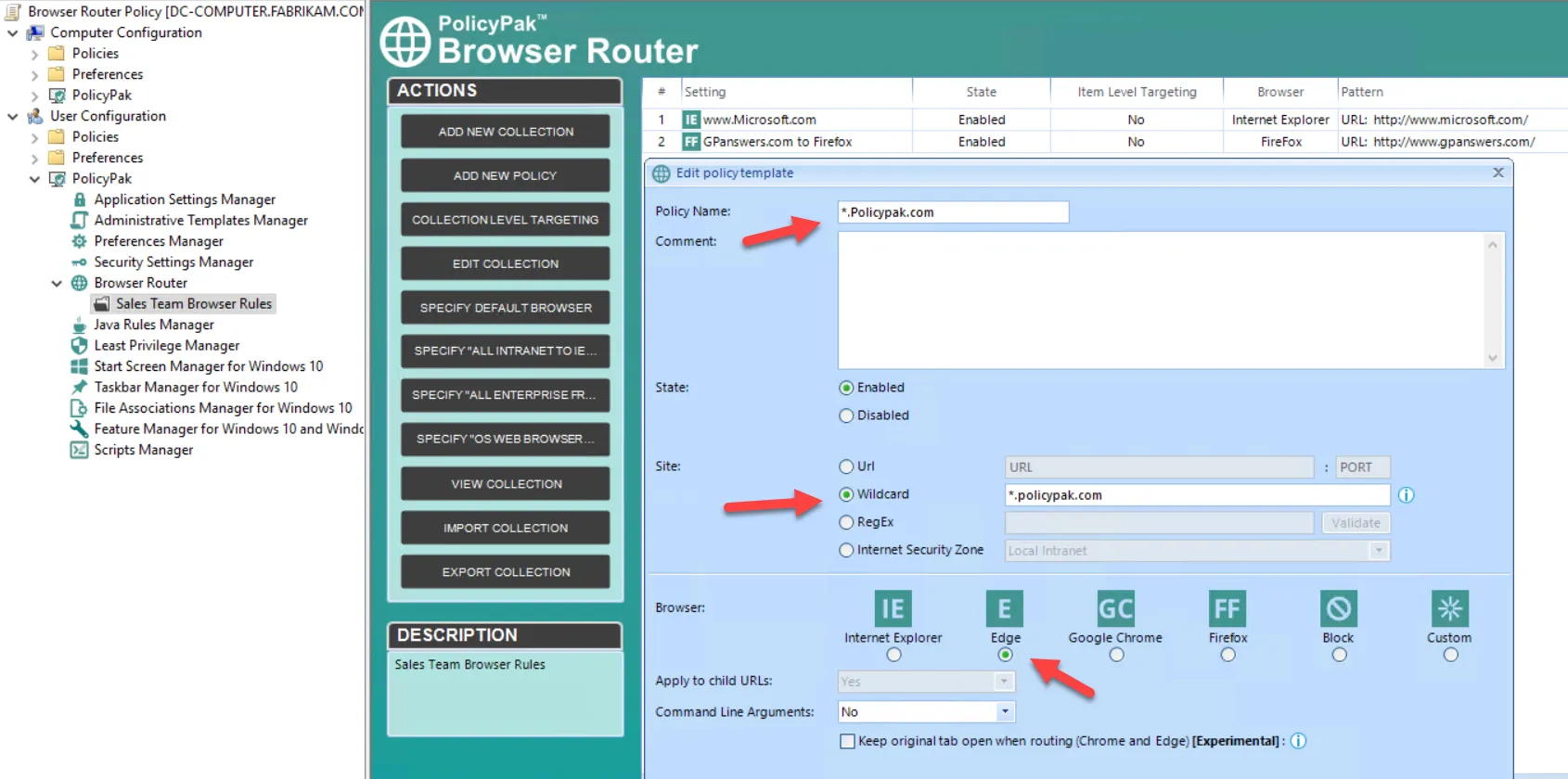This screenshot has height=779, width=1568.
Task: Choose the Wildcard site radio option
Action: click(846, 494)
